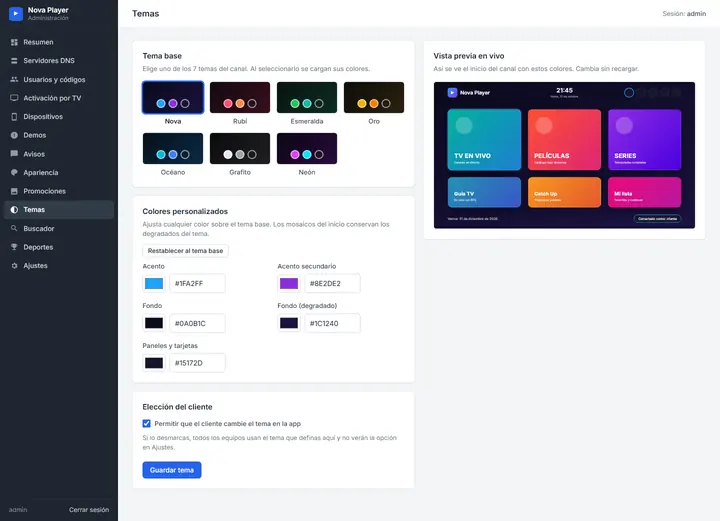The width and height of the screenshot is (720, 521).
Task: Click the blue circle icon in preview header
Action: click(629, 93)
